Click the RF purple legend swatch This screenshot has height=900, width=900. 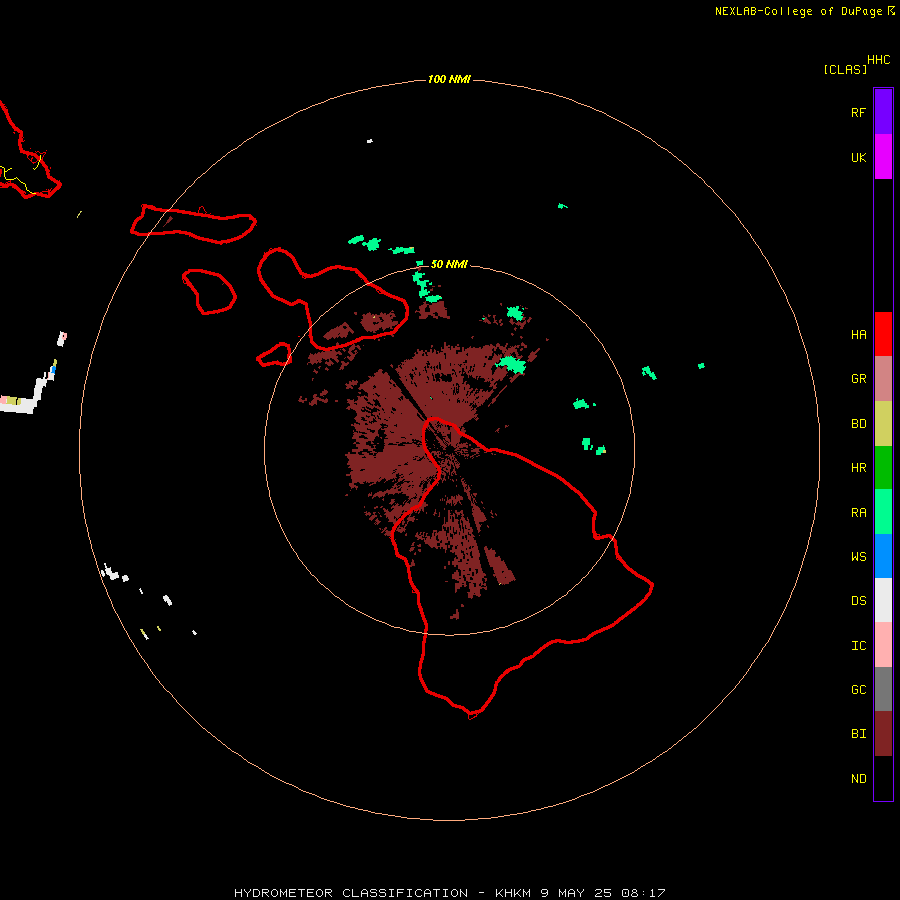883,112
